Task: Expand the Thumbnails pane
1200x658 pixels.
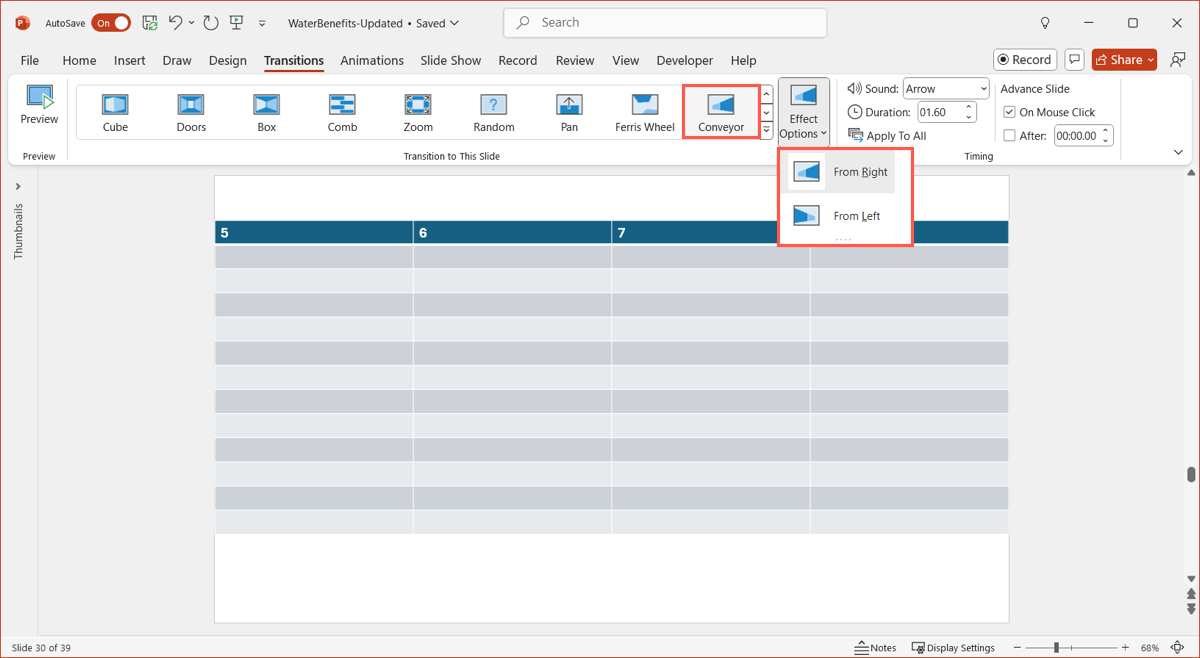Action: point(18,187)
